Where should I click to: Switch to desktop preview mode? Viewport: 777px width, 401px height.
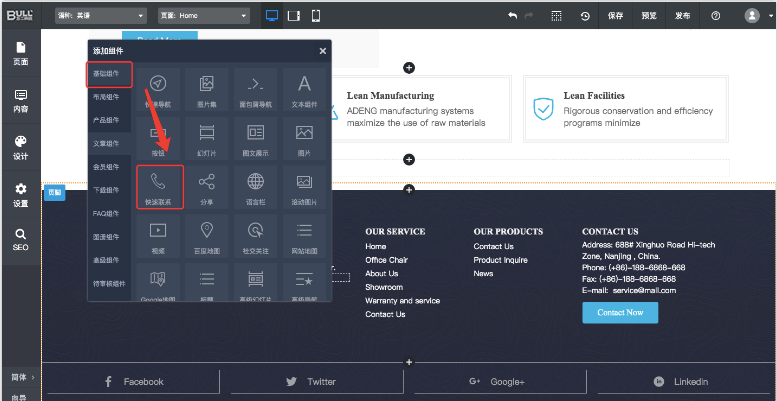click(x=272, y=16)
